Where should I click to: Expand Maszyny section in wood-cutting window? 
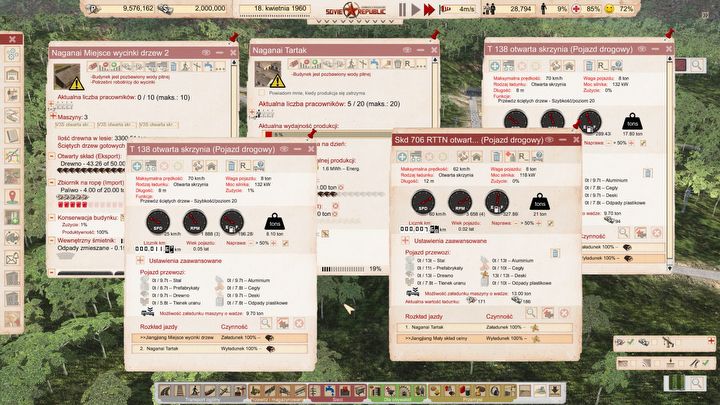tap(53, 117)
